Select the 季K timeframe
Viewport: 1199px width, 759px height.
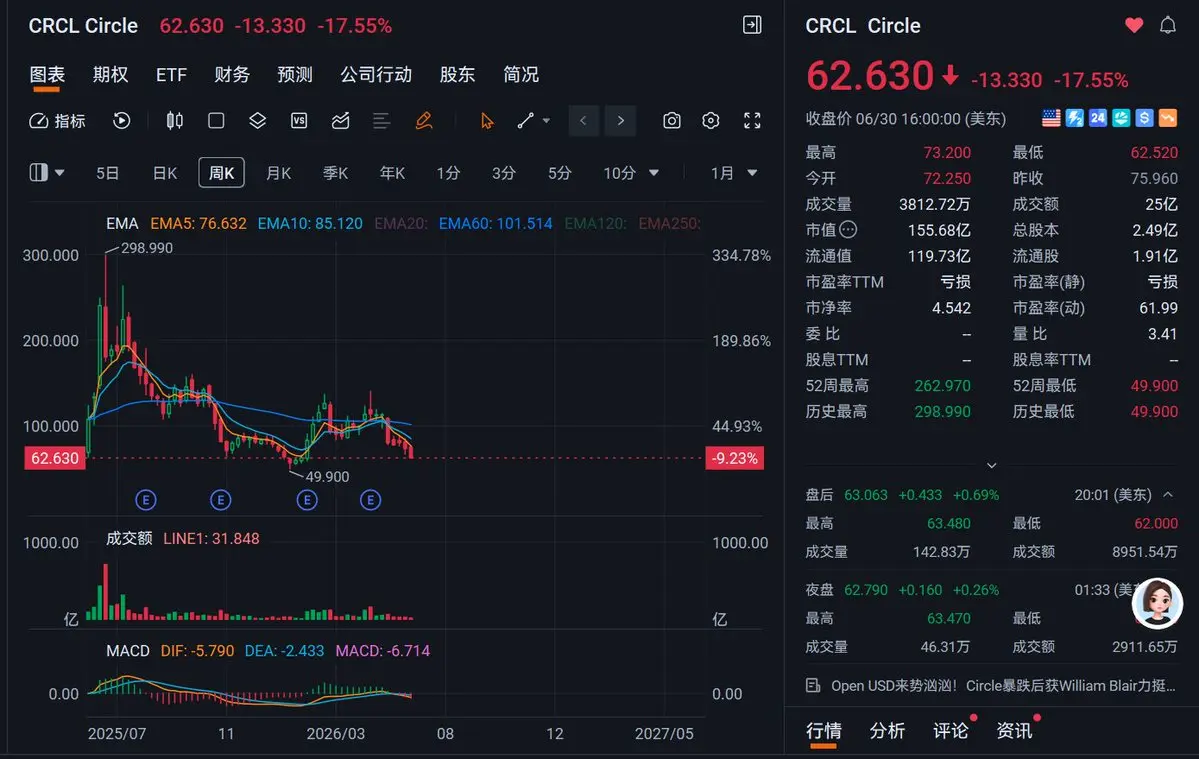tap(335, 173)
